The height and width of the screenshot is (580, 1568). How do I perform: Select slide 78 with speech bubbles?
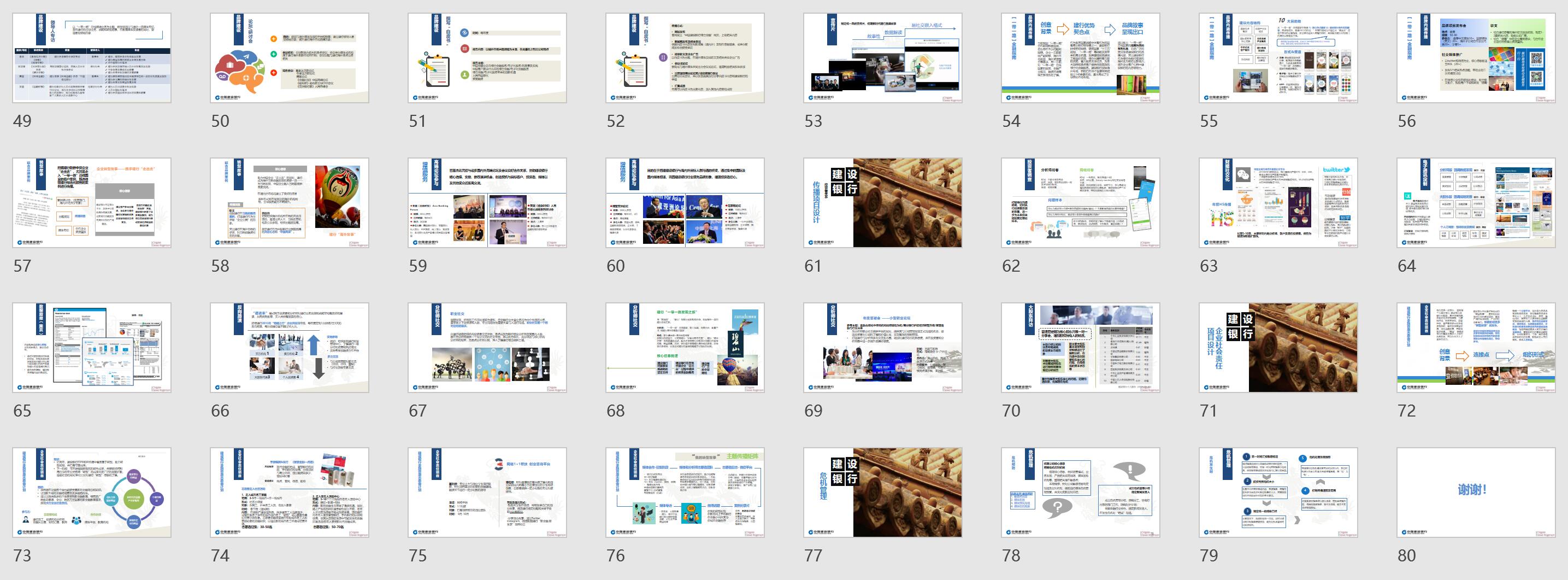1081,493
